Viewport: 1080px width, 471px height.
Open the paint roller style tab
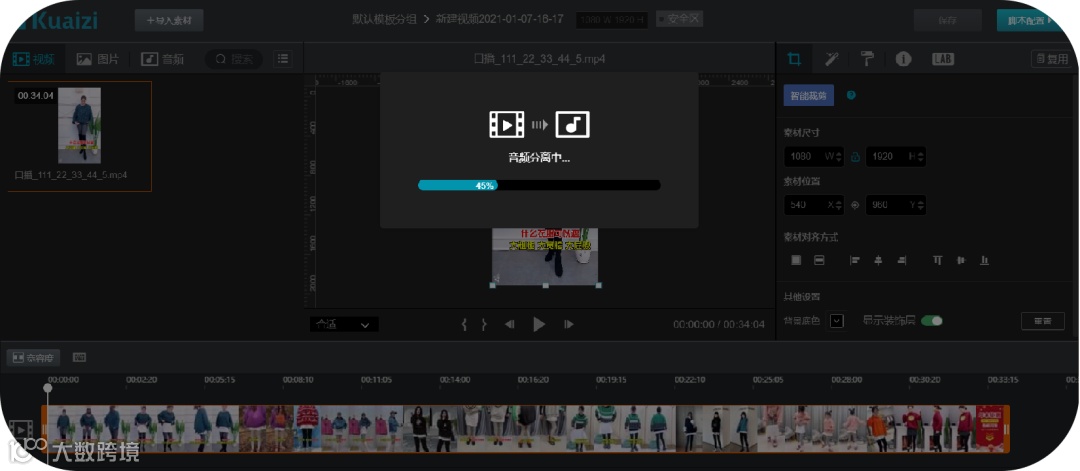[867, 59]
